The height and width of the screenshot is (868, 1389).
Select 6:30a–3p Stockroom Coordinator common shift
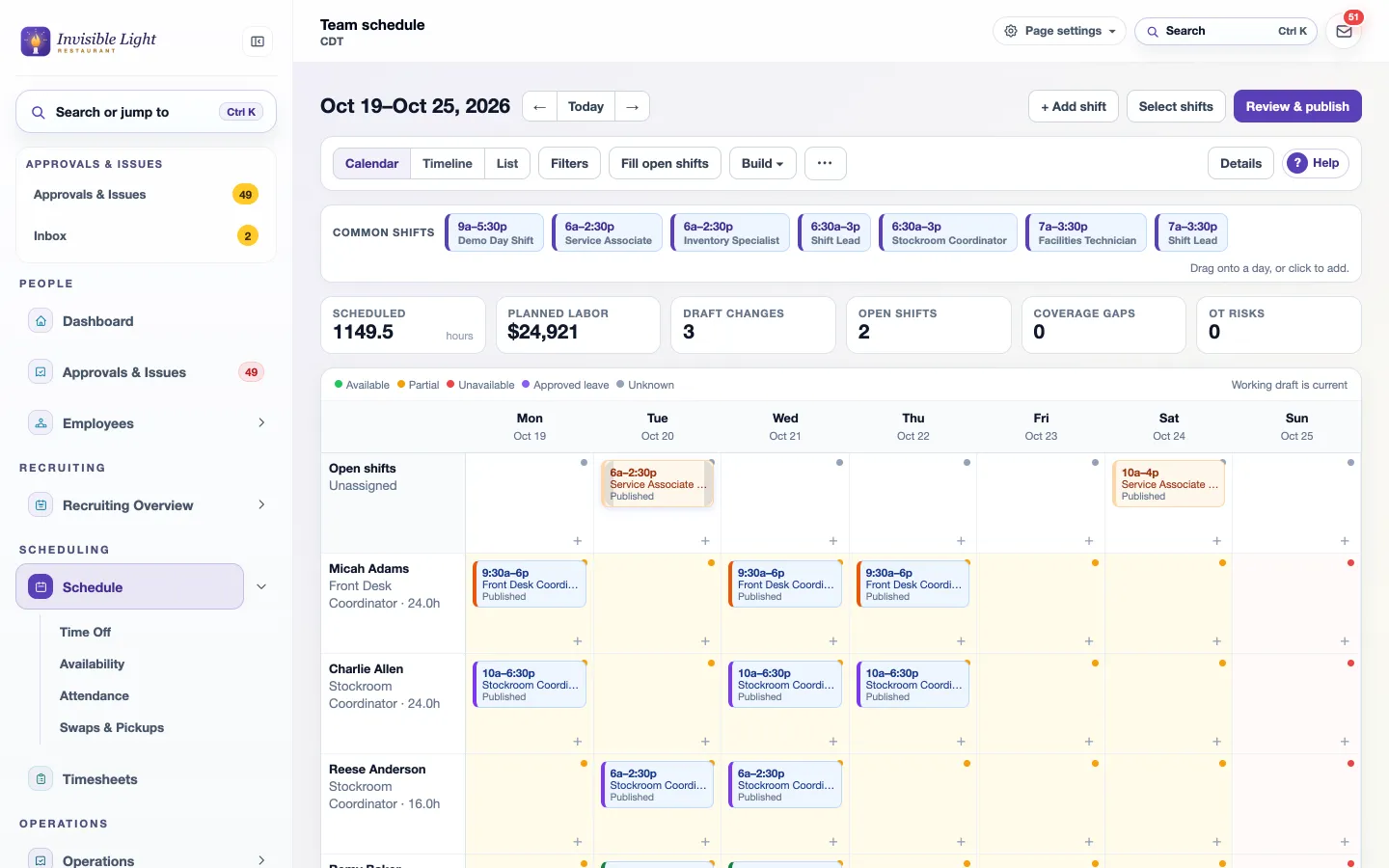click(948, 232)
